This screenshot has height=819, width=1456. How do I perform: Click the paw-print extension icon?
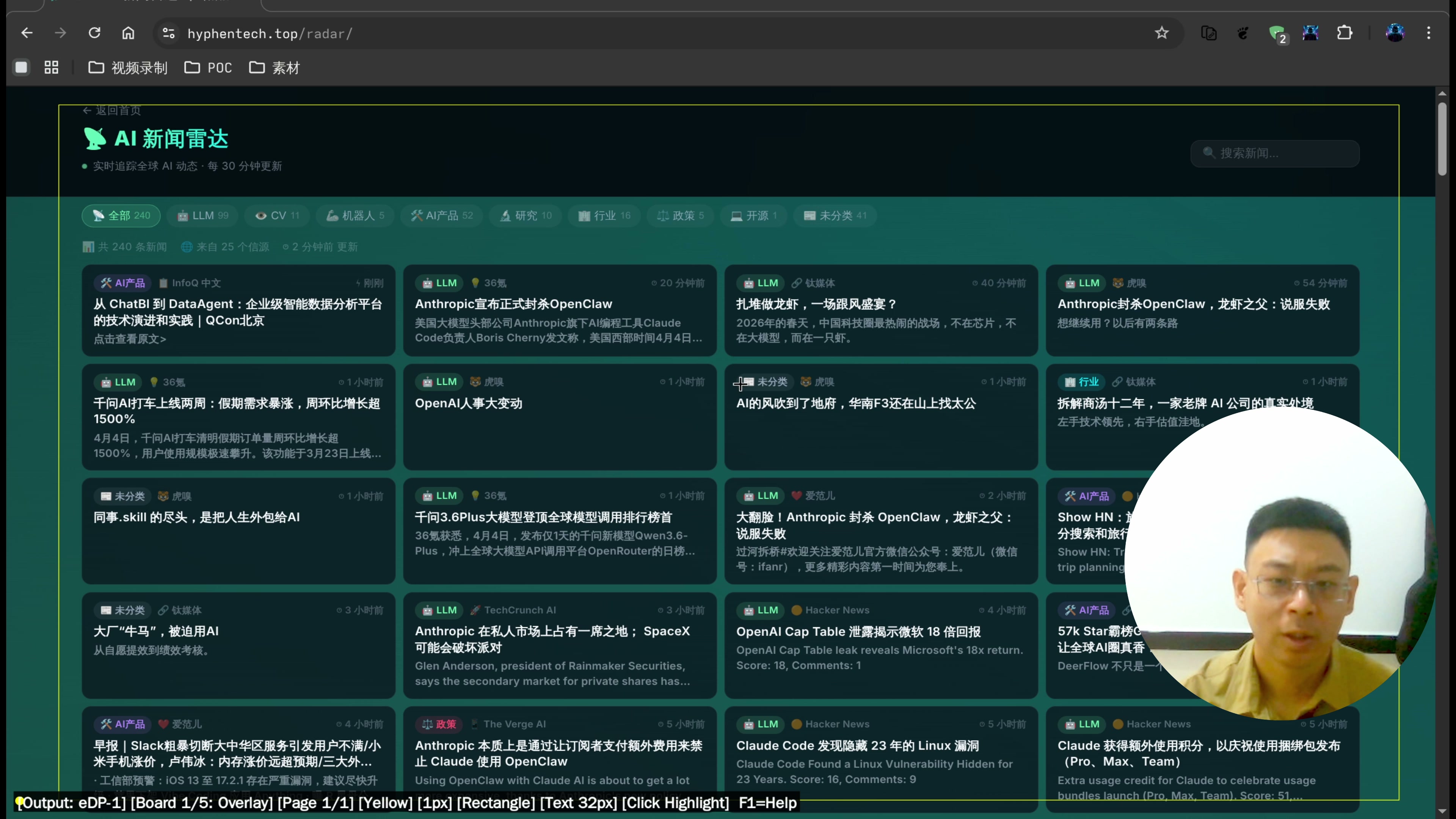1243,33
